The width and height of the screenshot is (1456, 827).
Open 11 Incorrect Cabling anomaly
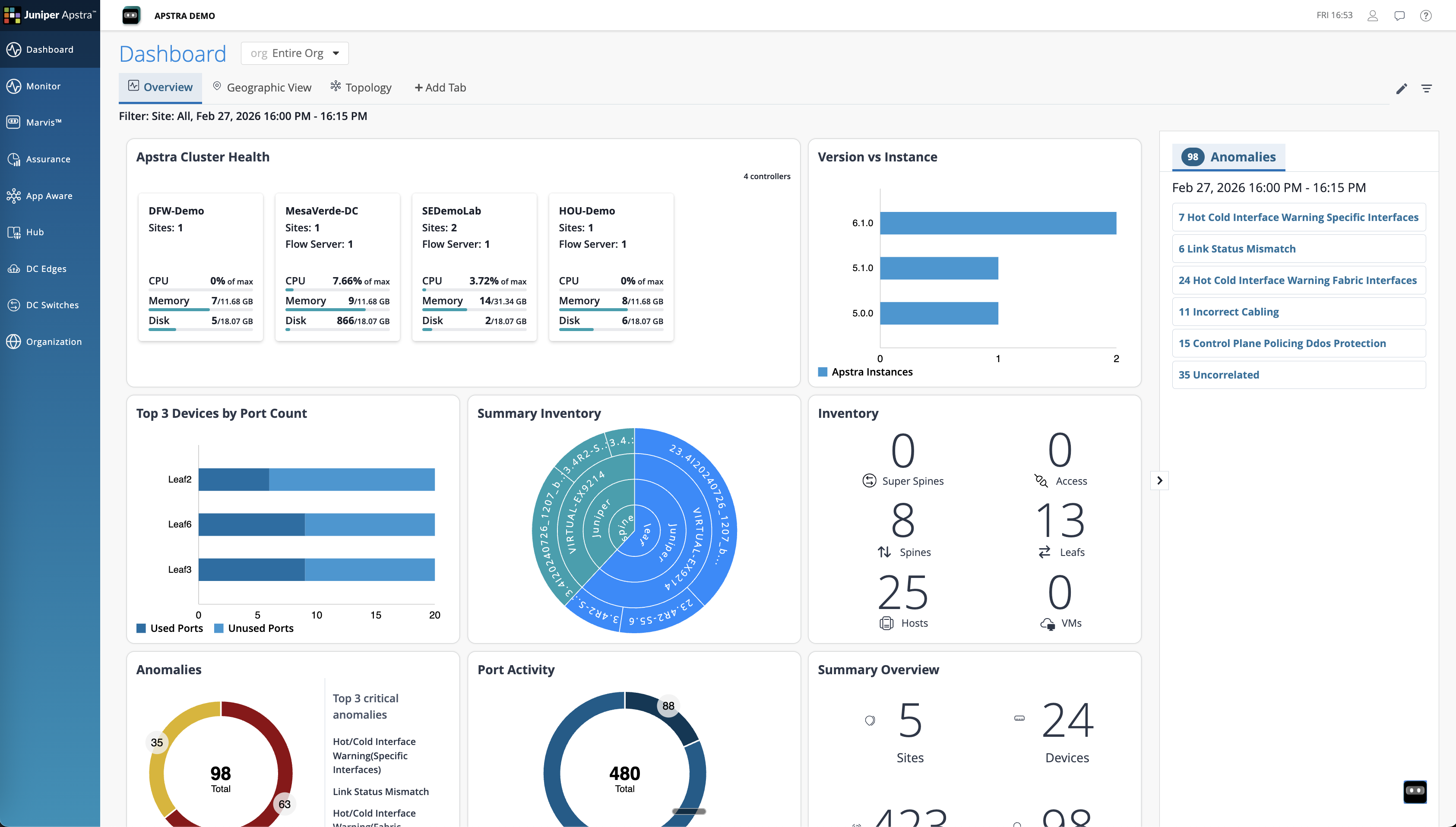click(x=1299, y=312)
